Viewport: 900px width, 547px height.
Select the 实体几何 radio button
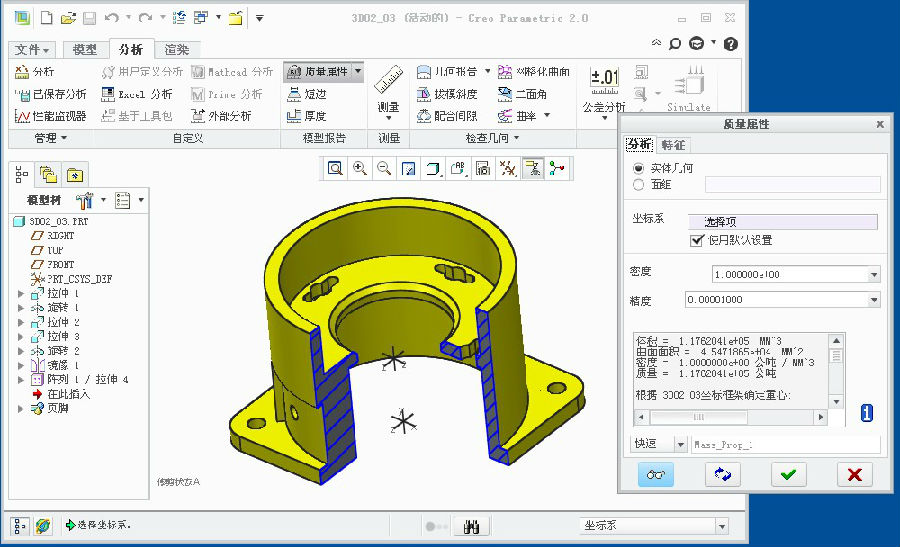pos(639,168)
